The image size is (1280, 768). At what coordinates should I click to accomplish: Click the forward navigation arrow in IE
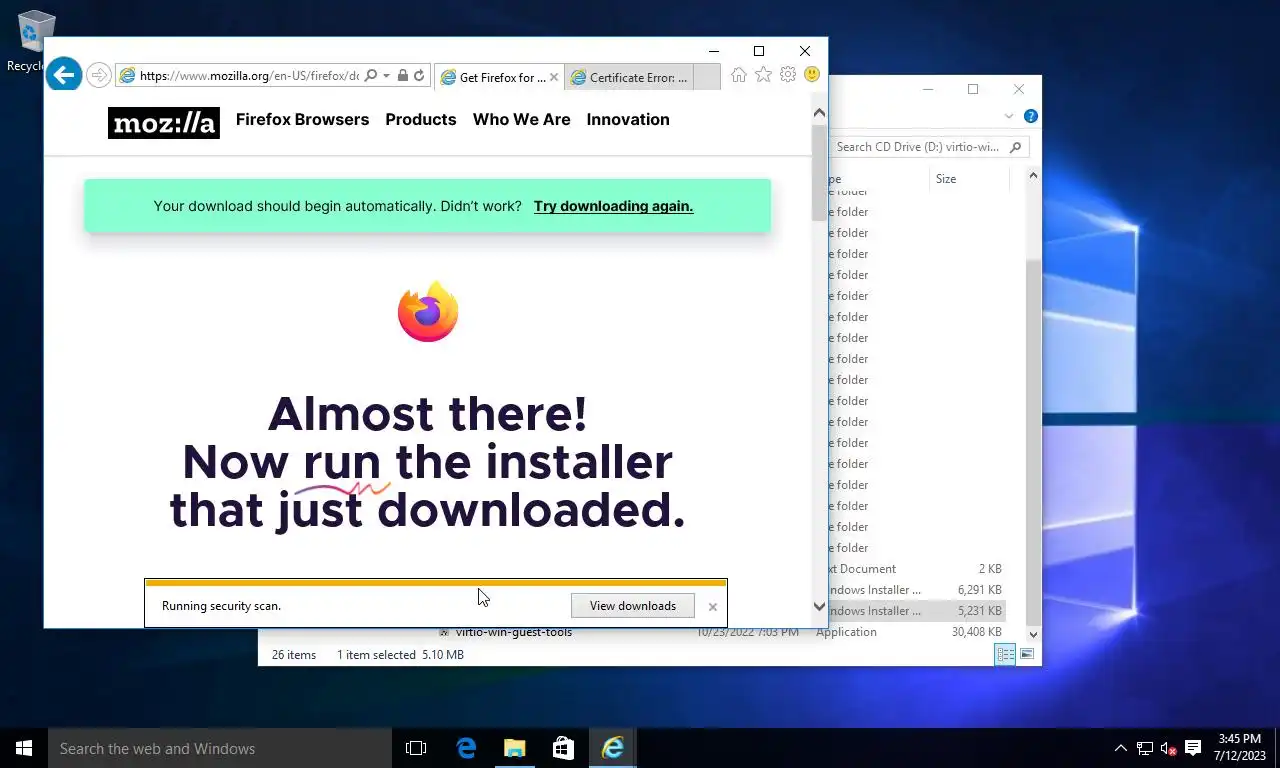point(98,75)
